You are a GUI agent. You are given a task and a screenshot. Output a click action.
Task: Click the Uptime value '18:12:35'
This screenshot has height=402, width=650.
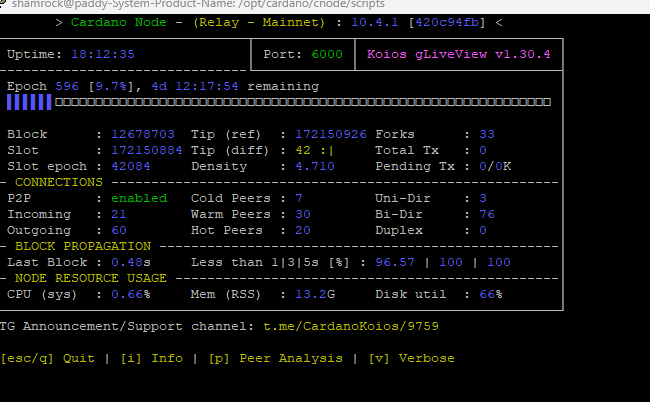pyautogui.click(x=103, y=54)
